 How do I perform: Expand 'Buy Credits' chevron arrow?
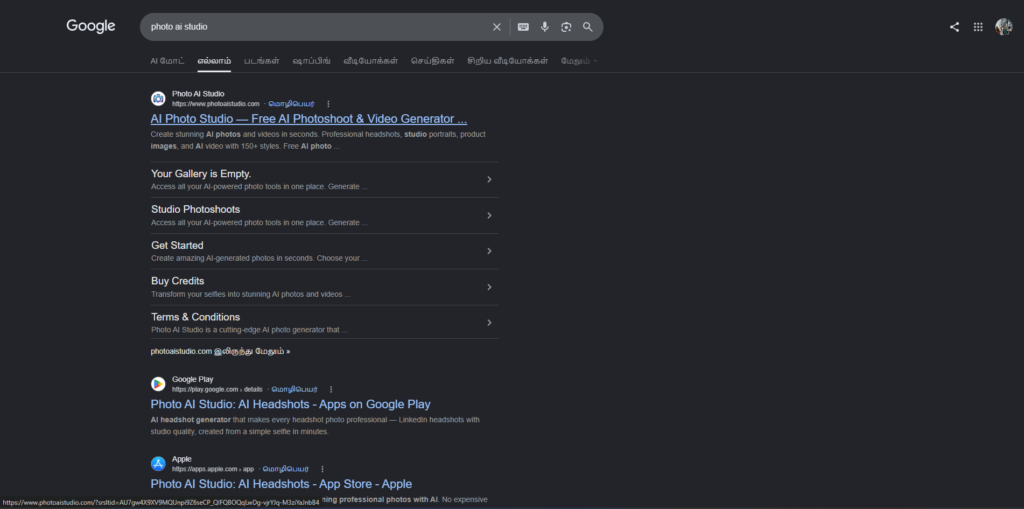tap(489, 287)
